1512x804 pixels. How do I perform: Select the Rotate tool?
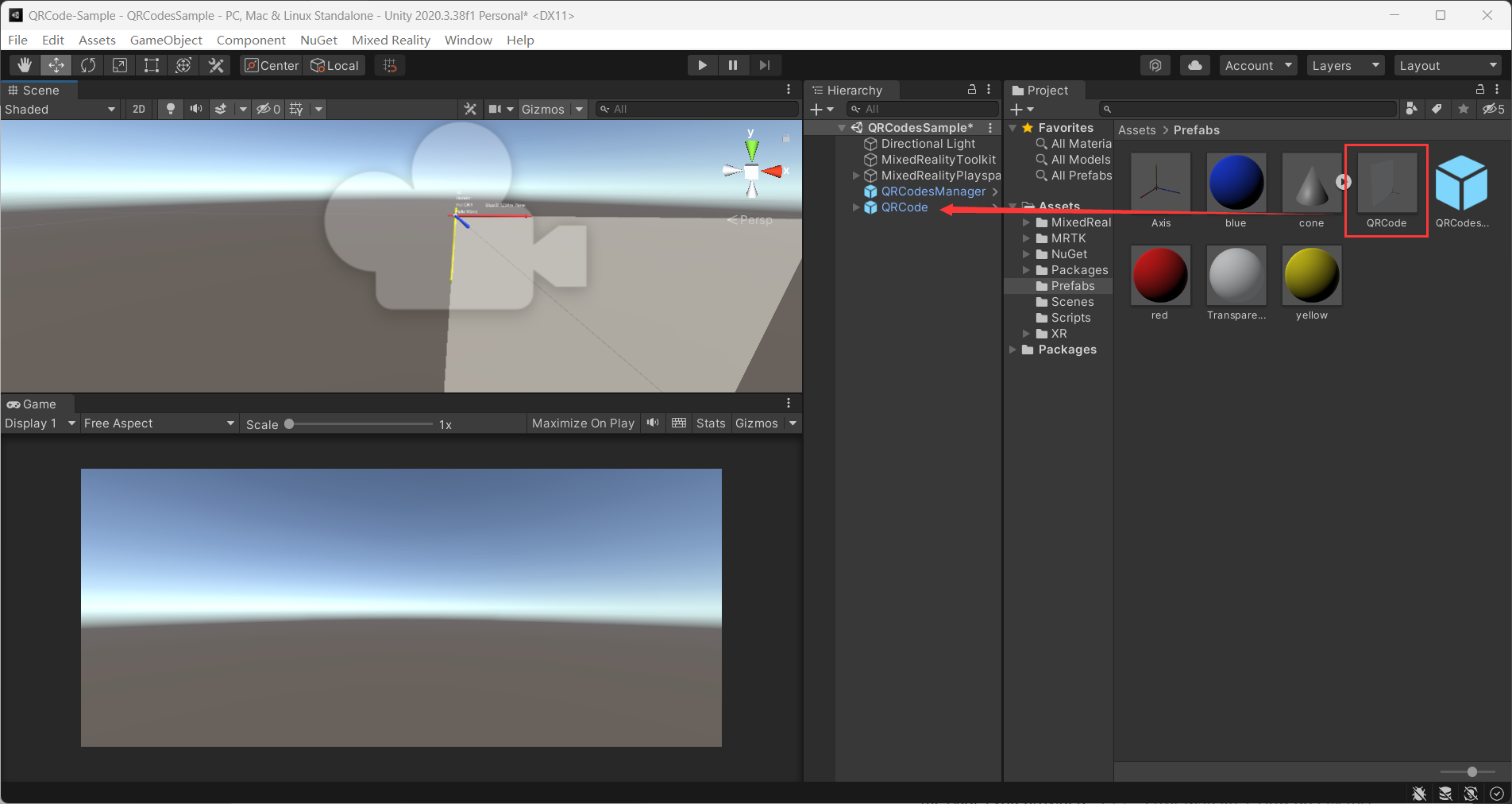[88, 65]
